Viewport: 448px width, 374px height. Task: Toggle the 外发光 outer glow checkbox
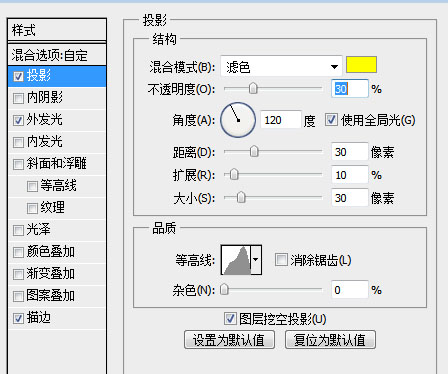(18, 120)
